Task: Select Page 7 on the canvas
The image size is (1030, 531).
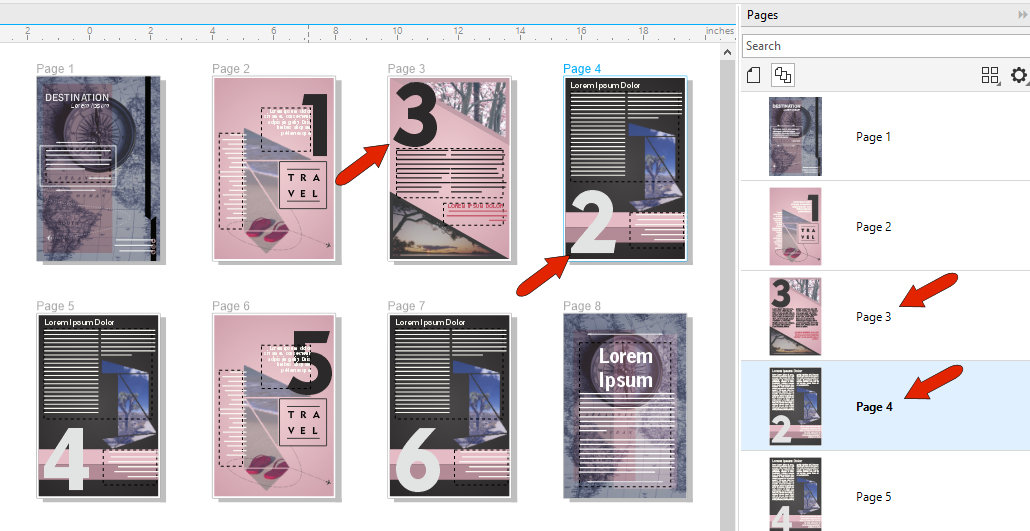Action: click(x=449, y=405)
